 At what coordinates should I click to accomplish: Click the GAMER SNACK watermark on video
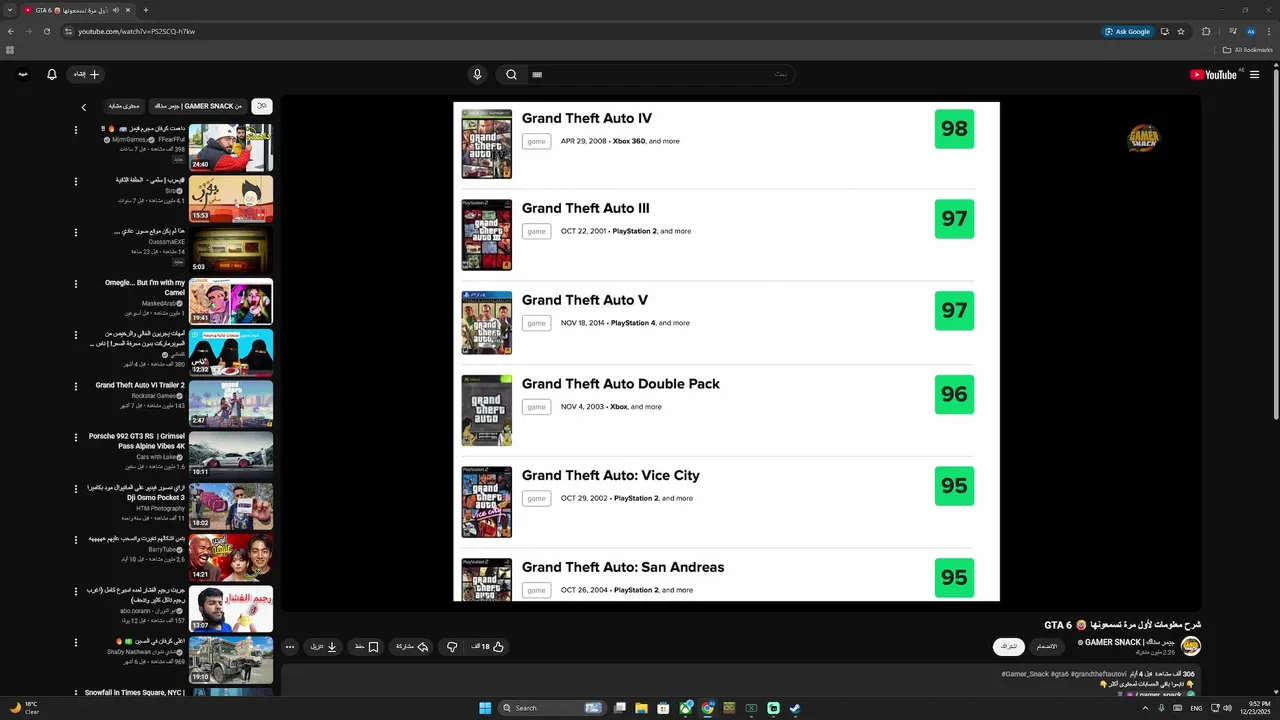(x=1143, y=139)
